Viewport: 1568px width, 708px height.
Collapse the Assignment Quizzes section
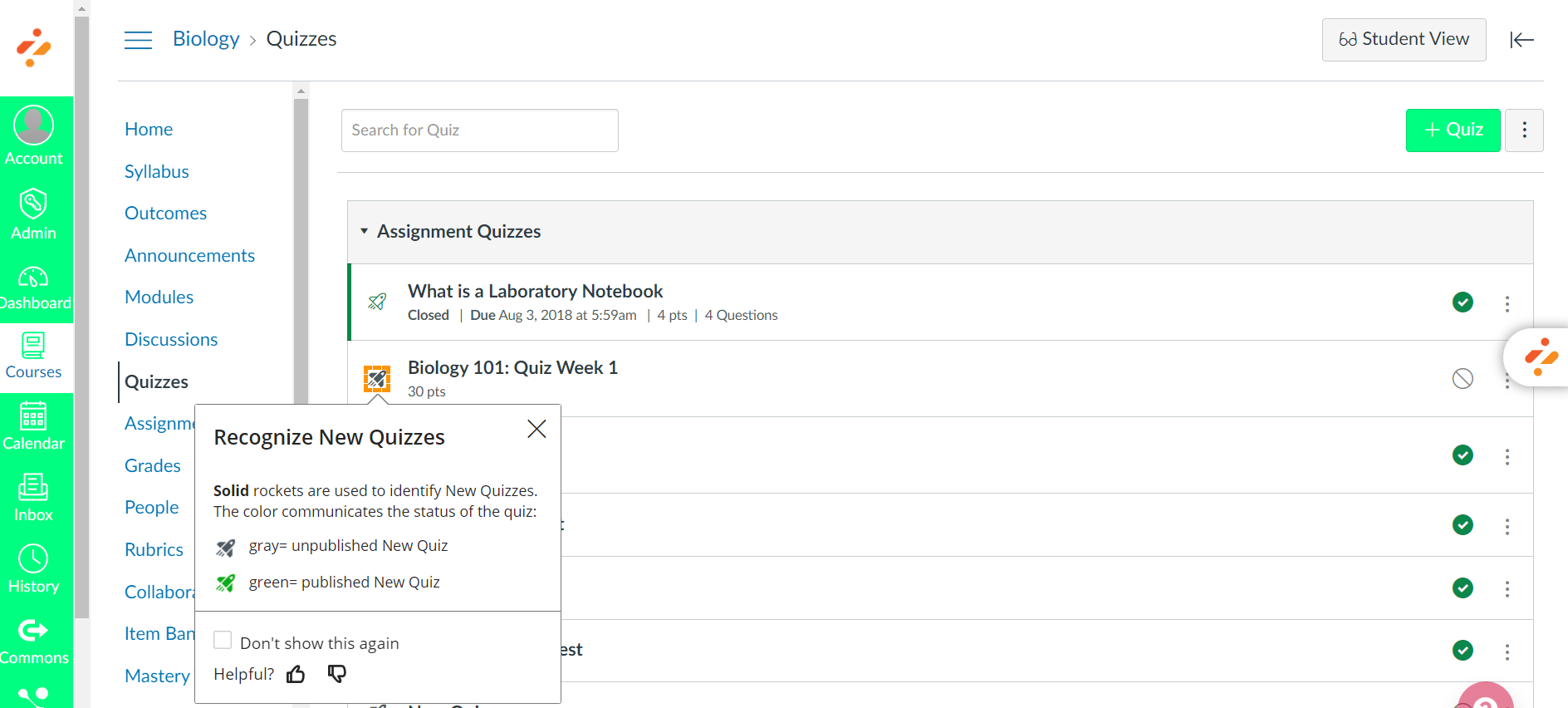point(364,231)
